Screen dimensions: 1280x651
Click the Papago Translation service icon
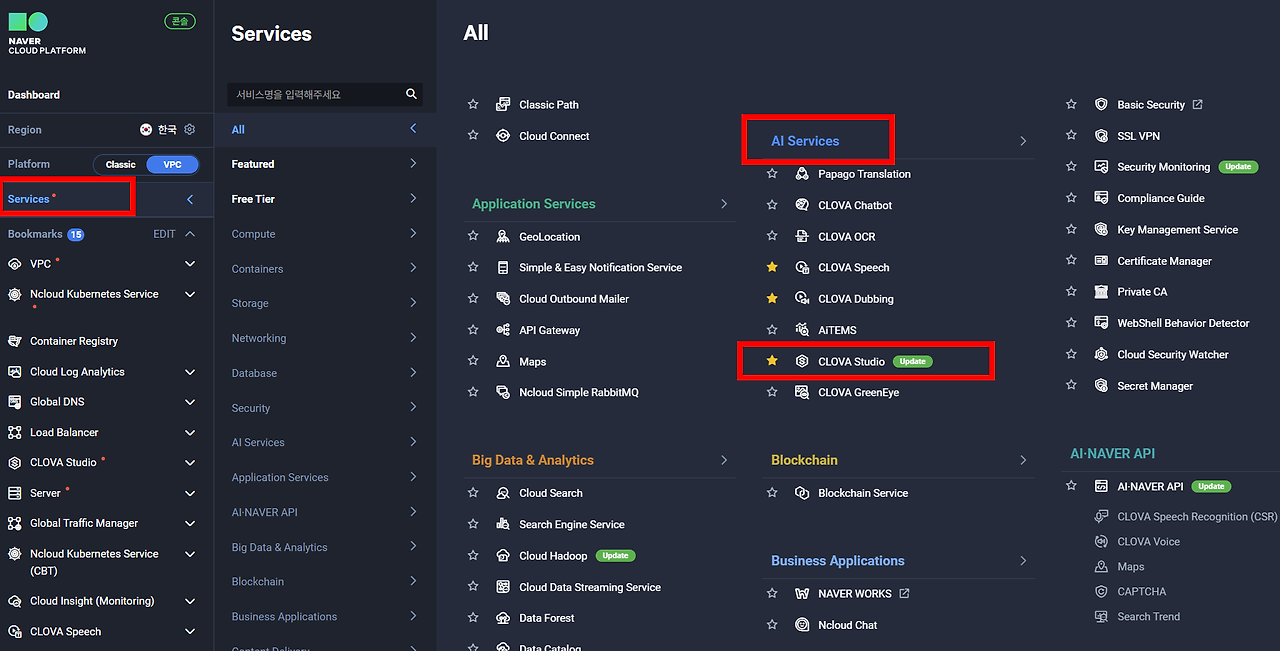click(x=802, y=174)
